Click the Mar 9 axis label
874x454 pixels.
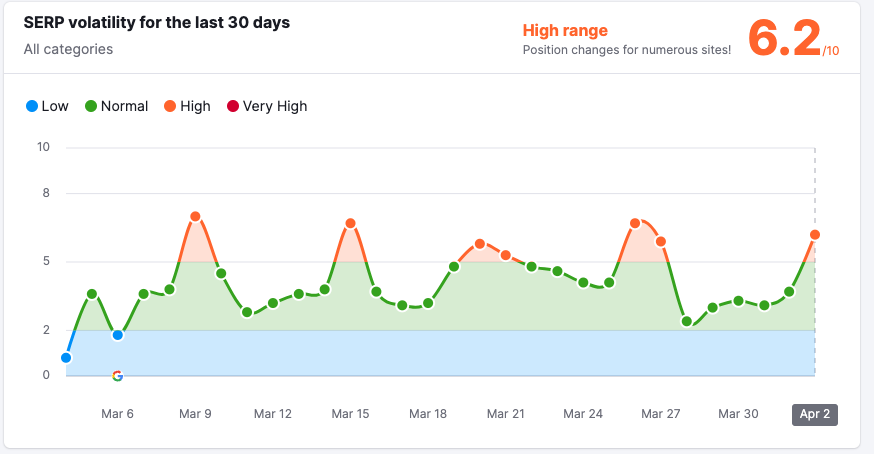coord(195,414)
